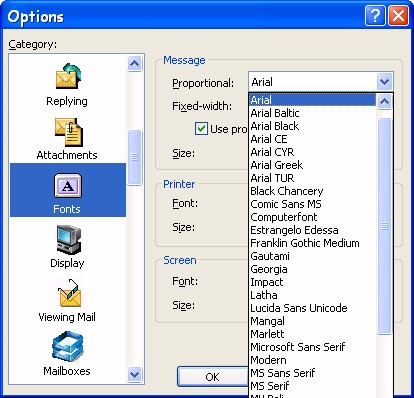Collapse the Proportional font dropdown arrow
Image resolution: width=414 pixels, height=398 pixels.
pos(384,82)
